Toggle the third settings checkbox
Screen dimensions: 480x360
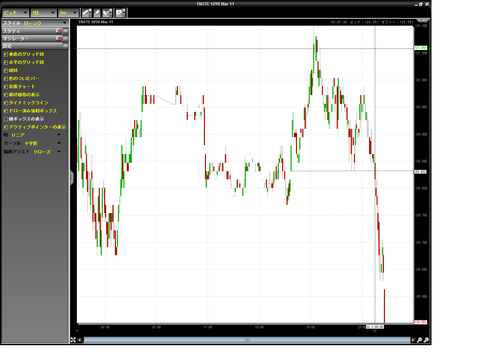6,70
